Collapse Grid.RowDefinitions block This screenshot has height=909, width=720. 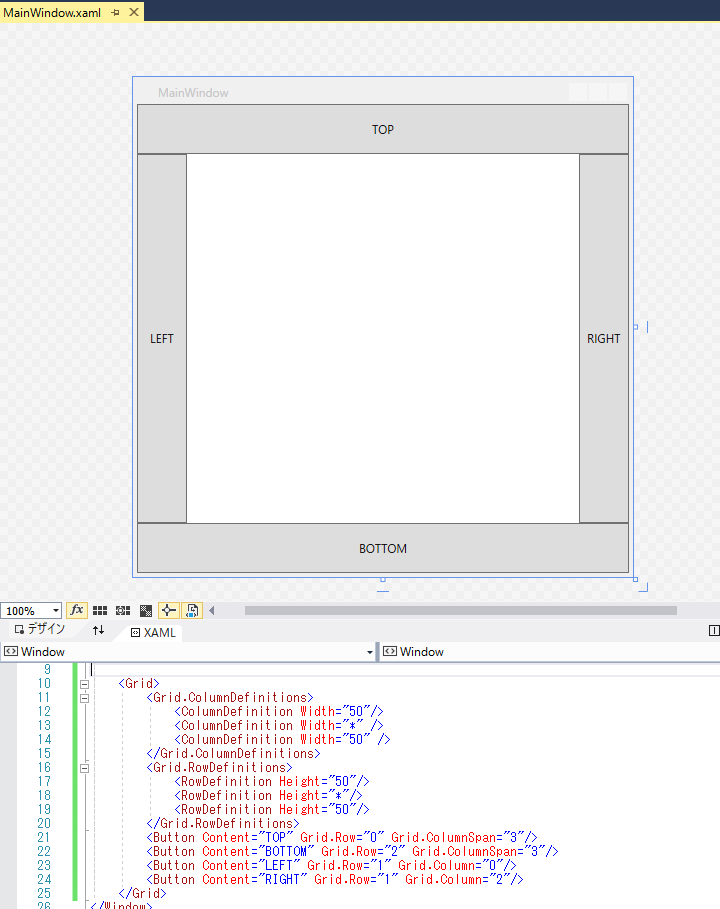pyautogui.click(x=85, y=768)
